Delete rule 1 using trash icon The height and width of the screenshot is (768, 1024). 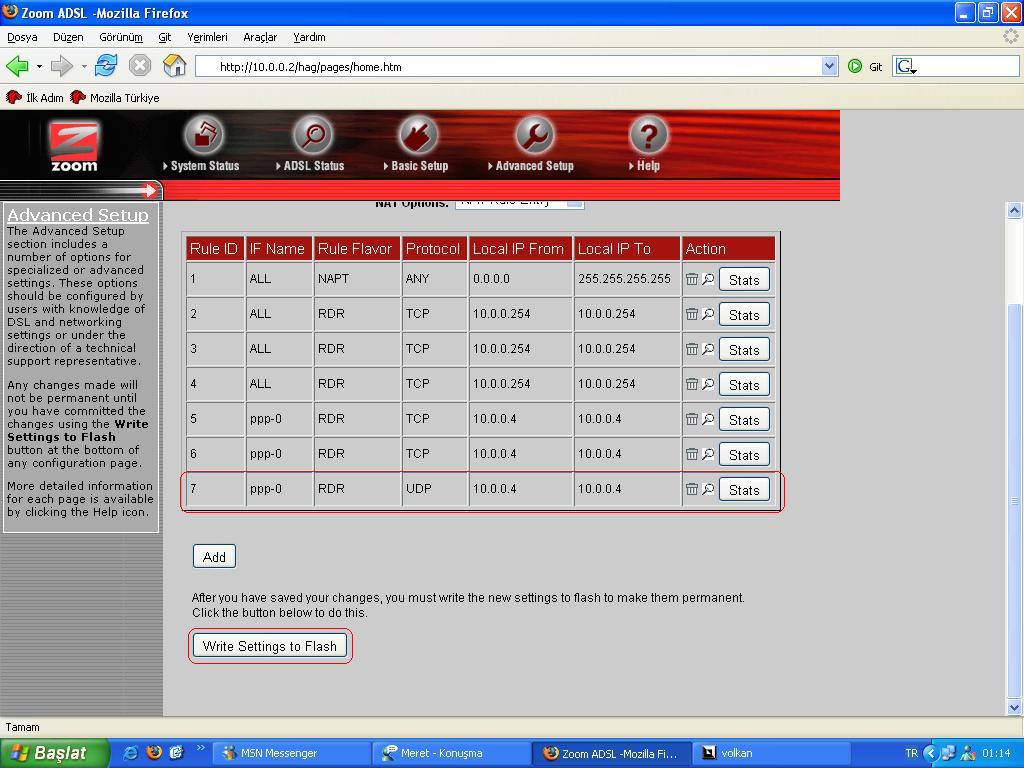(x=692, y=279)
